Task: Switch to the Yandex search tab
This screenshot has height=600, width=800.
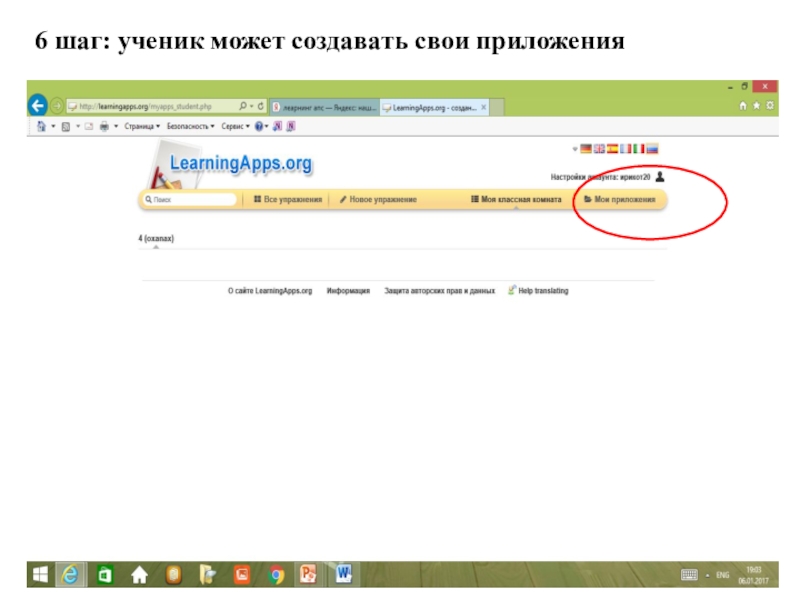Action: click(323, 106)
